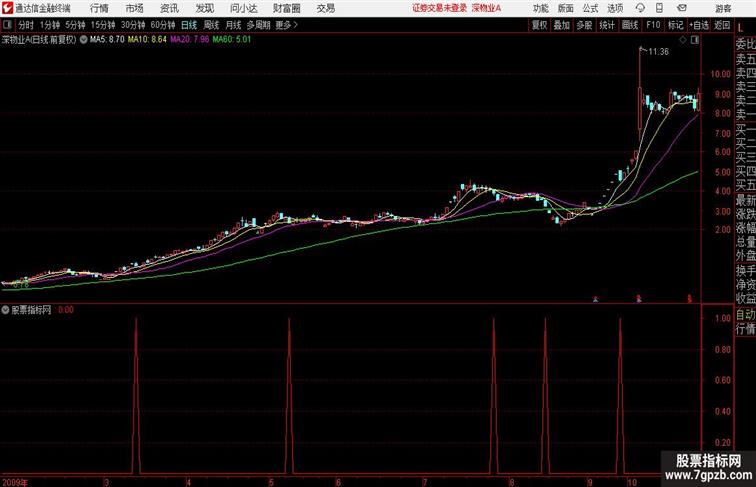
Task: Click the 游客 user account label
Action: [x=723, y=8]
